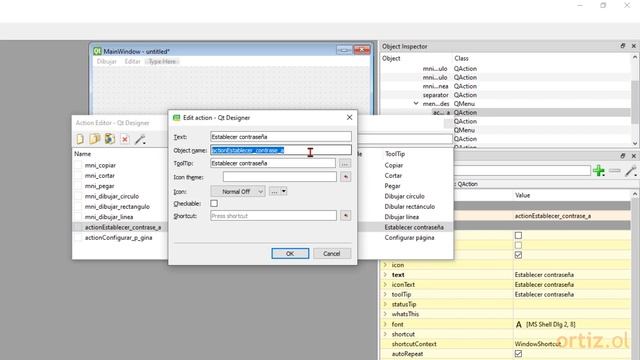Expand the text property row

pos(385,275)
